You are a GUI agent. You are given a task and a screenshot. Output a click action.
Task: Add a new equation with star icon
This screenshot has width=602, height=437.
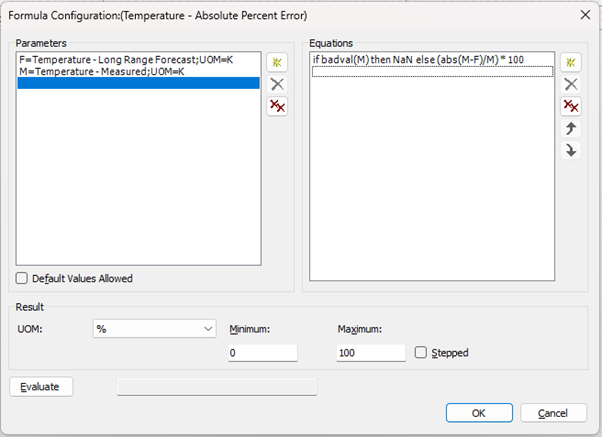point(570,62)
